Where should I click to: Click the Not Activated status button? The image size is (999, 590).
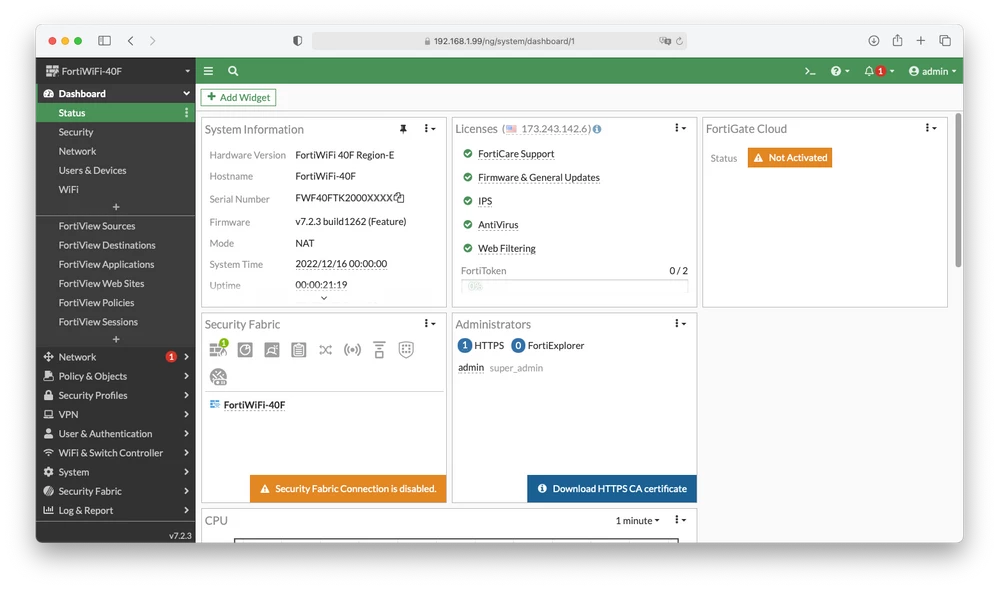(790, 158)
